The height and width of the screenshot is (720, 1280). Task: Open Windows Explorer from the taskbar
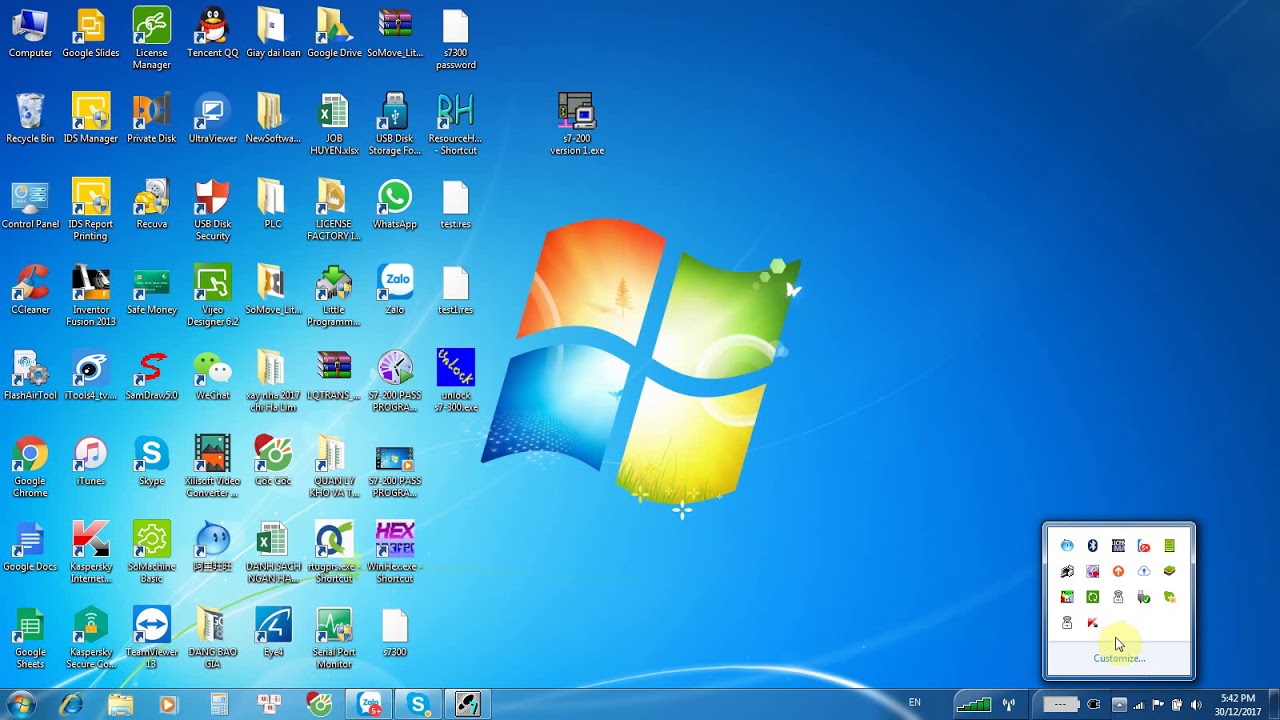click(x=120, y=704)
